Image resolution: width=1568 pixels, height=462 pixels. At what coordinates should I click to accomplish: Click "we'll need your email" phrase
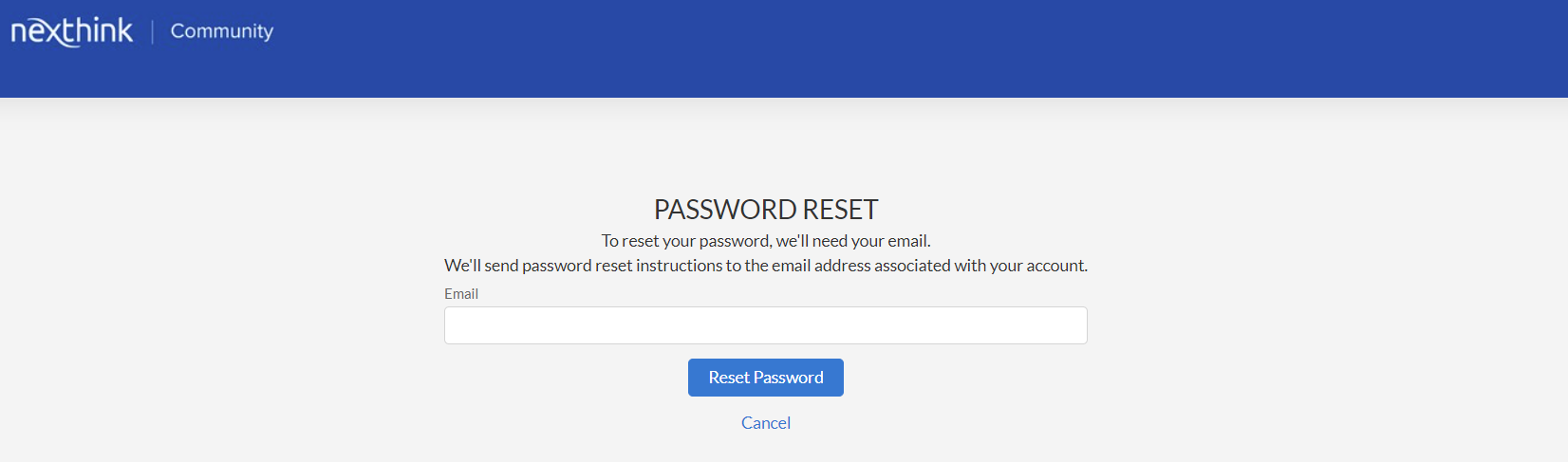point(852,241)
